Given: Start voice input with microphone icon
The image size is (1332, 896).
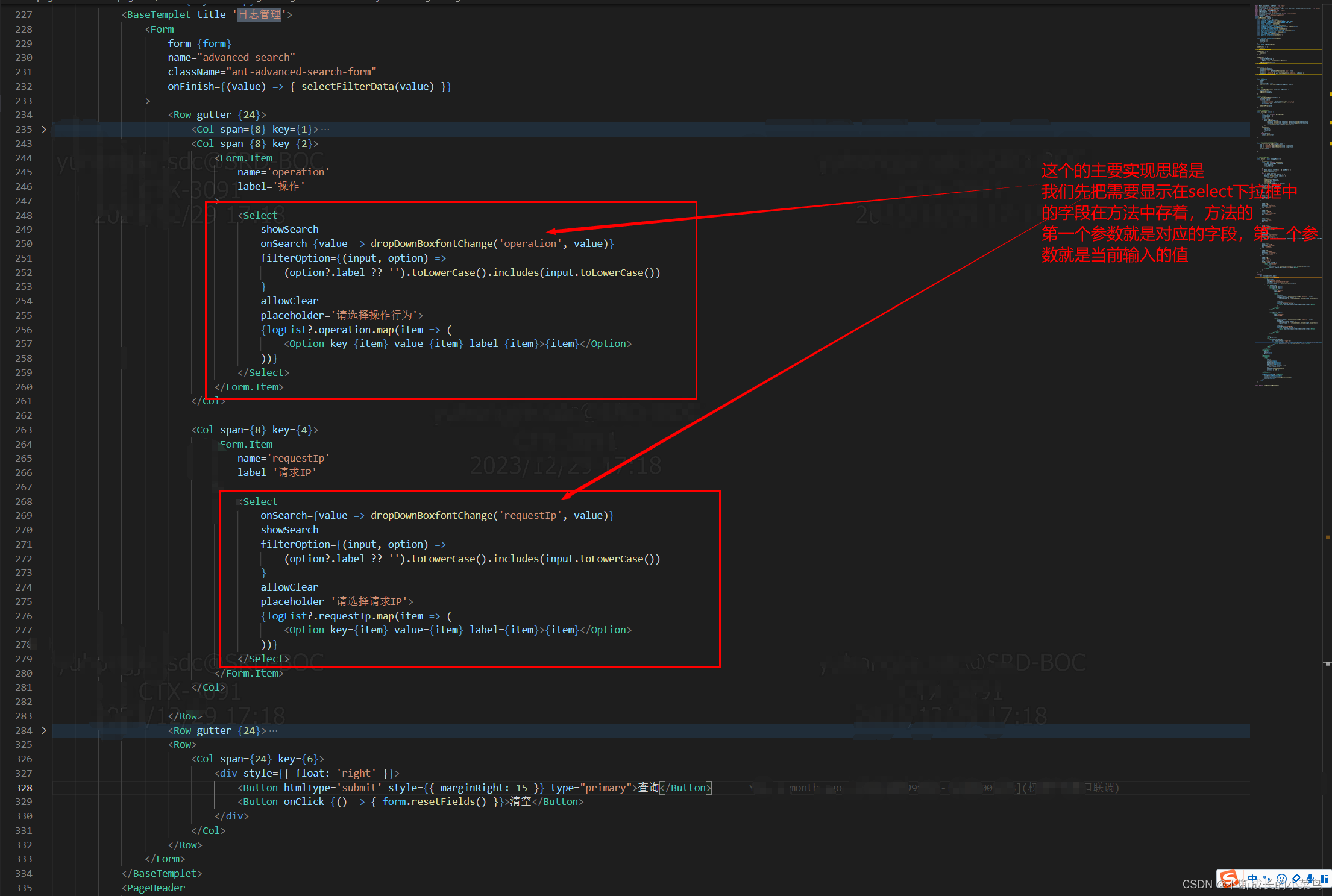Looking at the screenshot, I should (x=1310, y=879).
